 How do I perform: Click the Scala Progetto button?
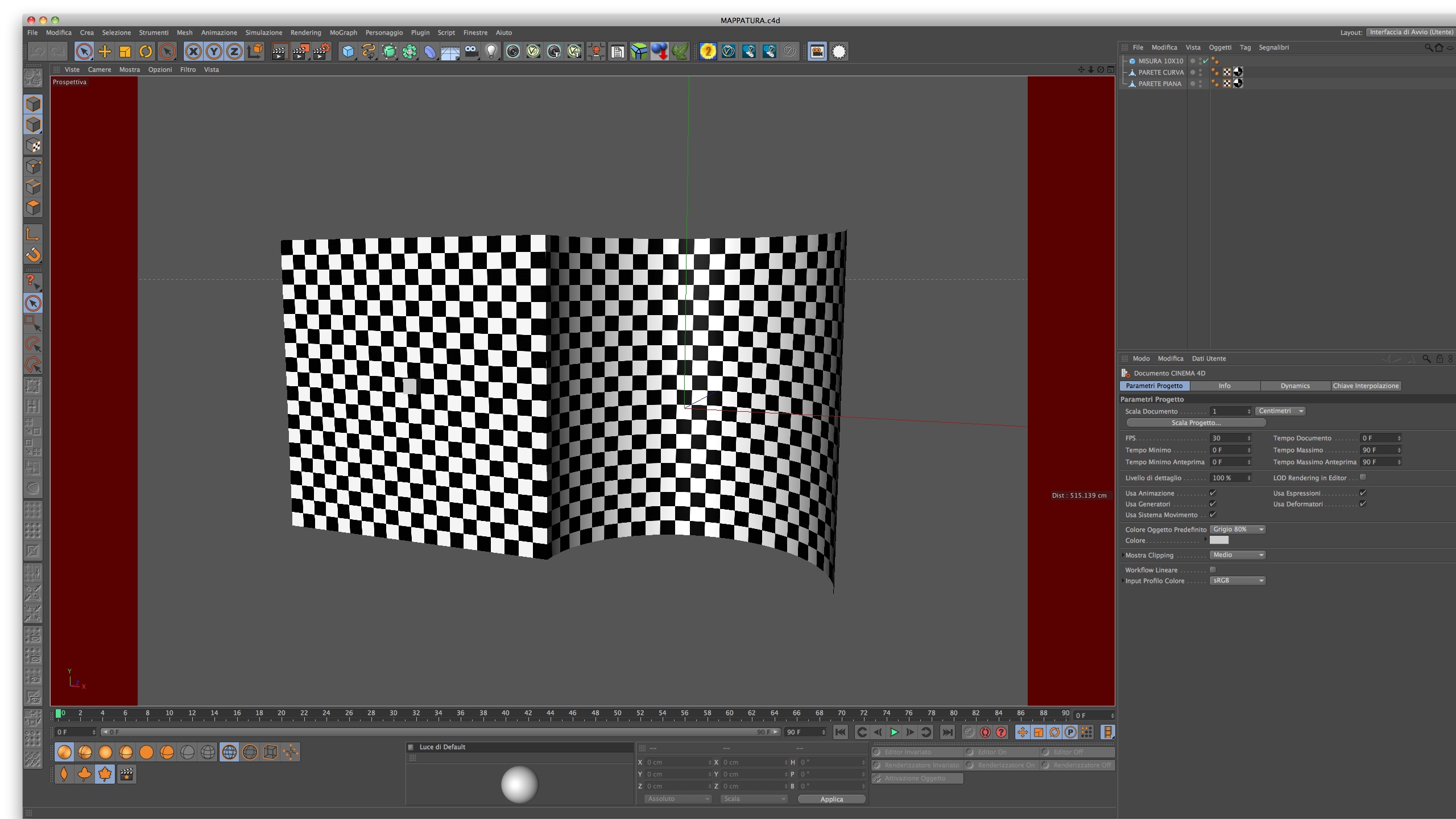(1196, 423)
